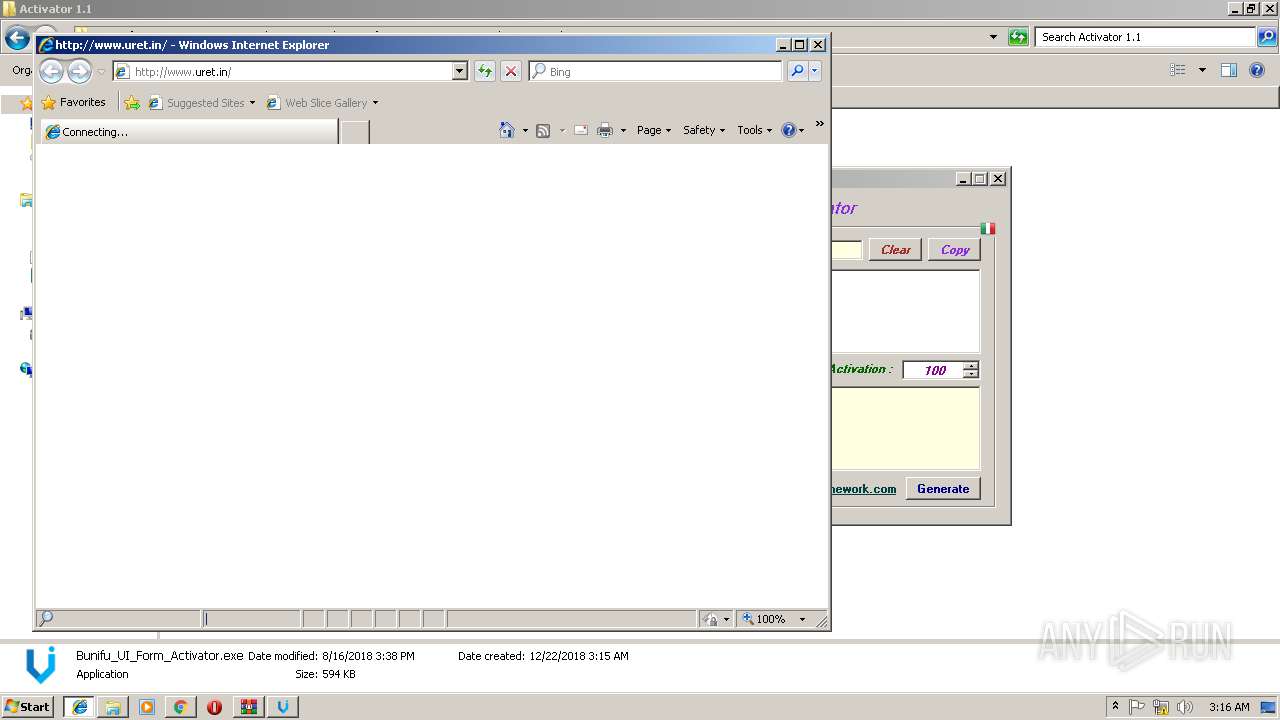Screen dimensions: 1280x720
Task: Click the Read Mail envelope icon
Action: (581, 130)
